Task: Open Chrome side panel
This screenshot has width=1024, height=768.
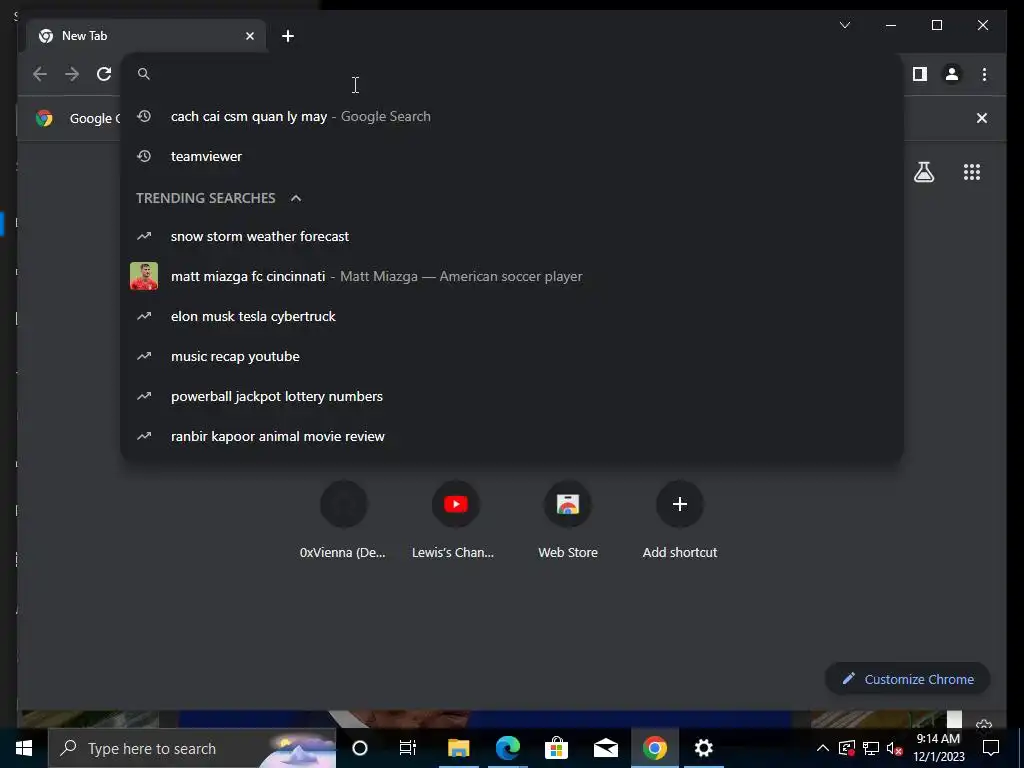Action: pyautogui.click(x=920, y=74)
